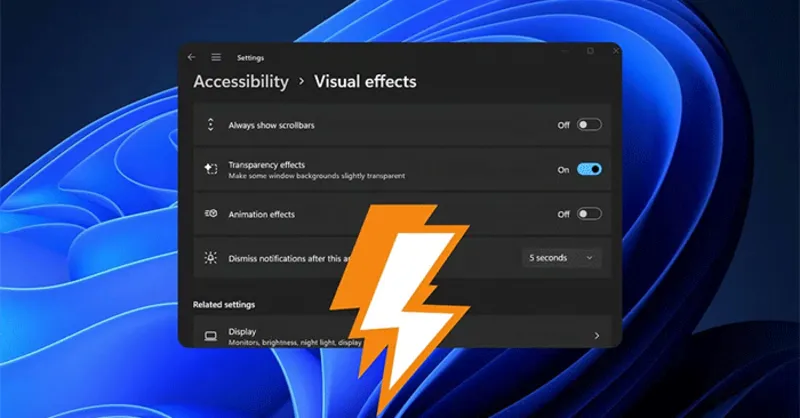Click the Transparency effects sparkle icon
The image size is (800, 418).
coord(211,169)
